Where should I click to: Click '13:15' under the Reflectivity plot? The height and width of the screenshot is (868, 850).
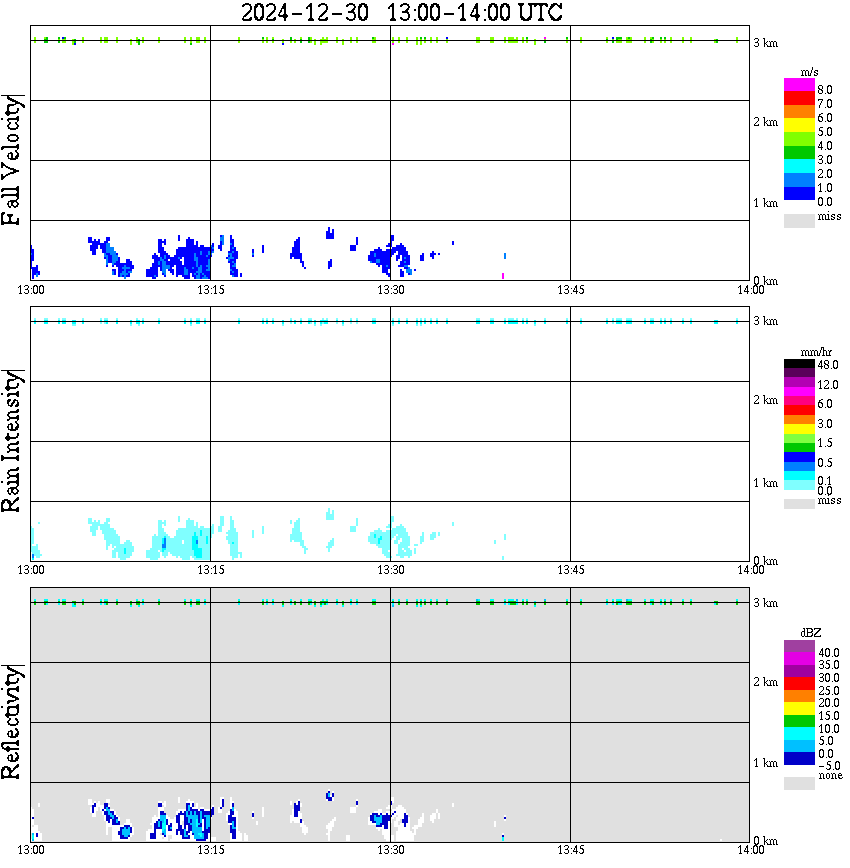coord(211,850)
